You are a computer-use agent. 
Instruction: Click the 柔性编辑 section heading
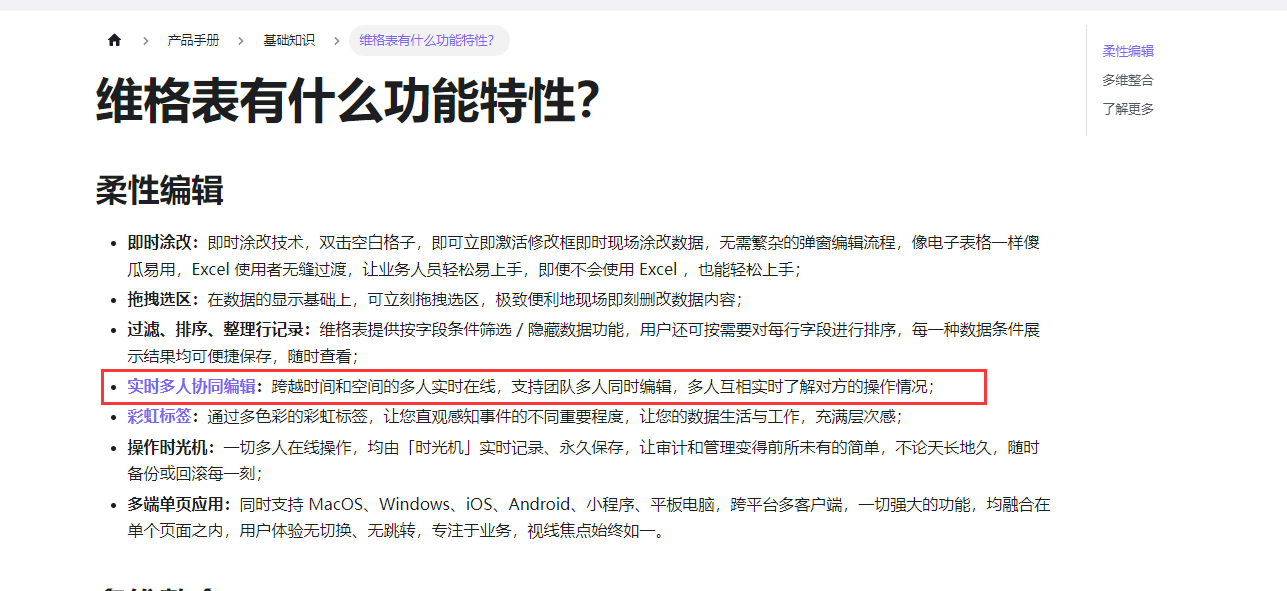[x=159, y=190]
